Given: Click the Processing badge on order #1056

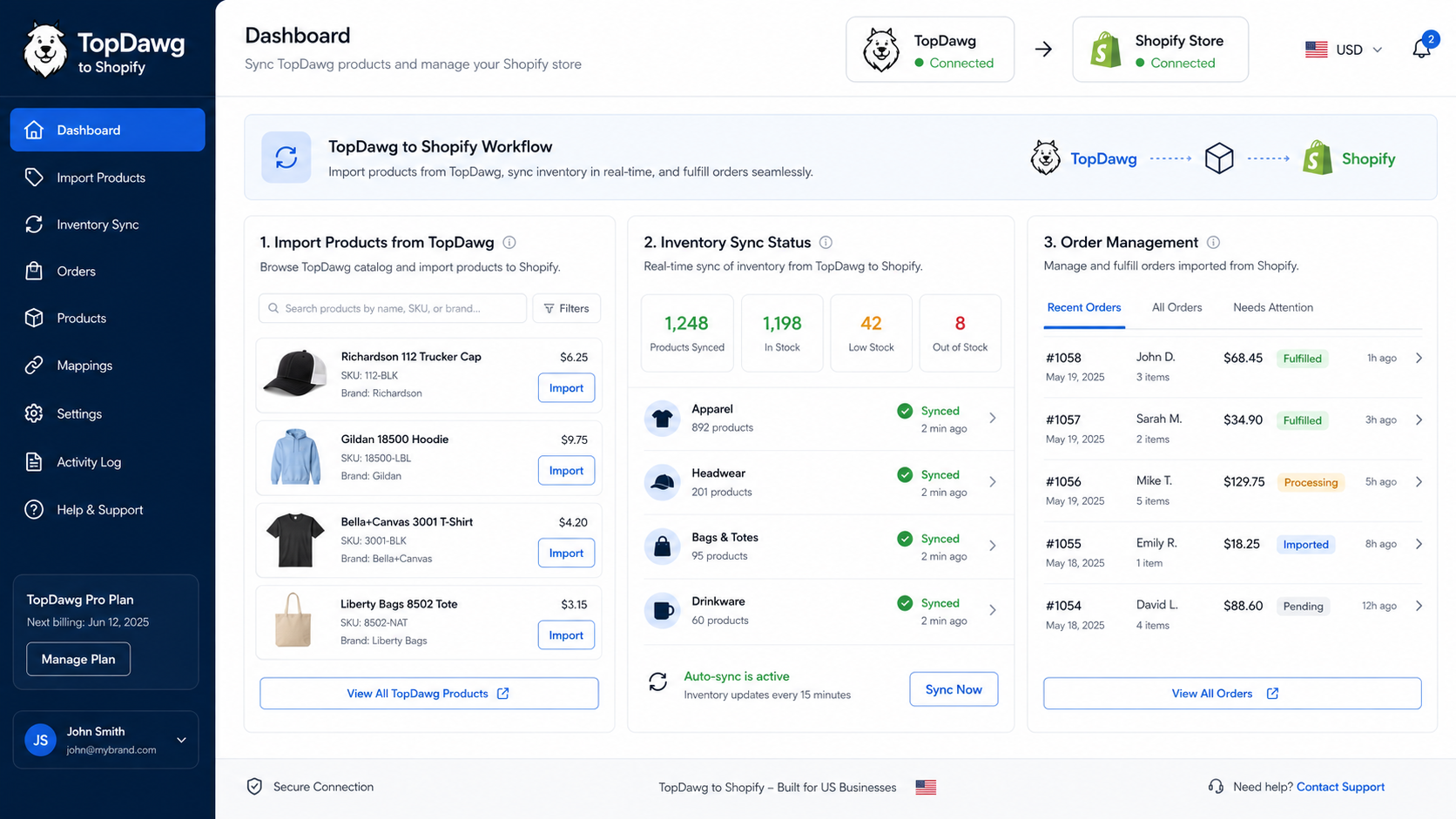Looking at the screenshot, I should pos(1311,482).
